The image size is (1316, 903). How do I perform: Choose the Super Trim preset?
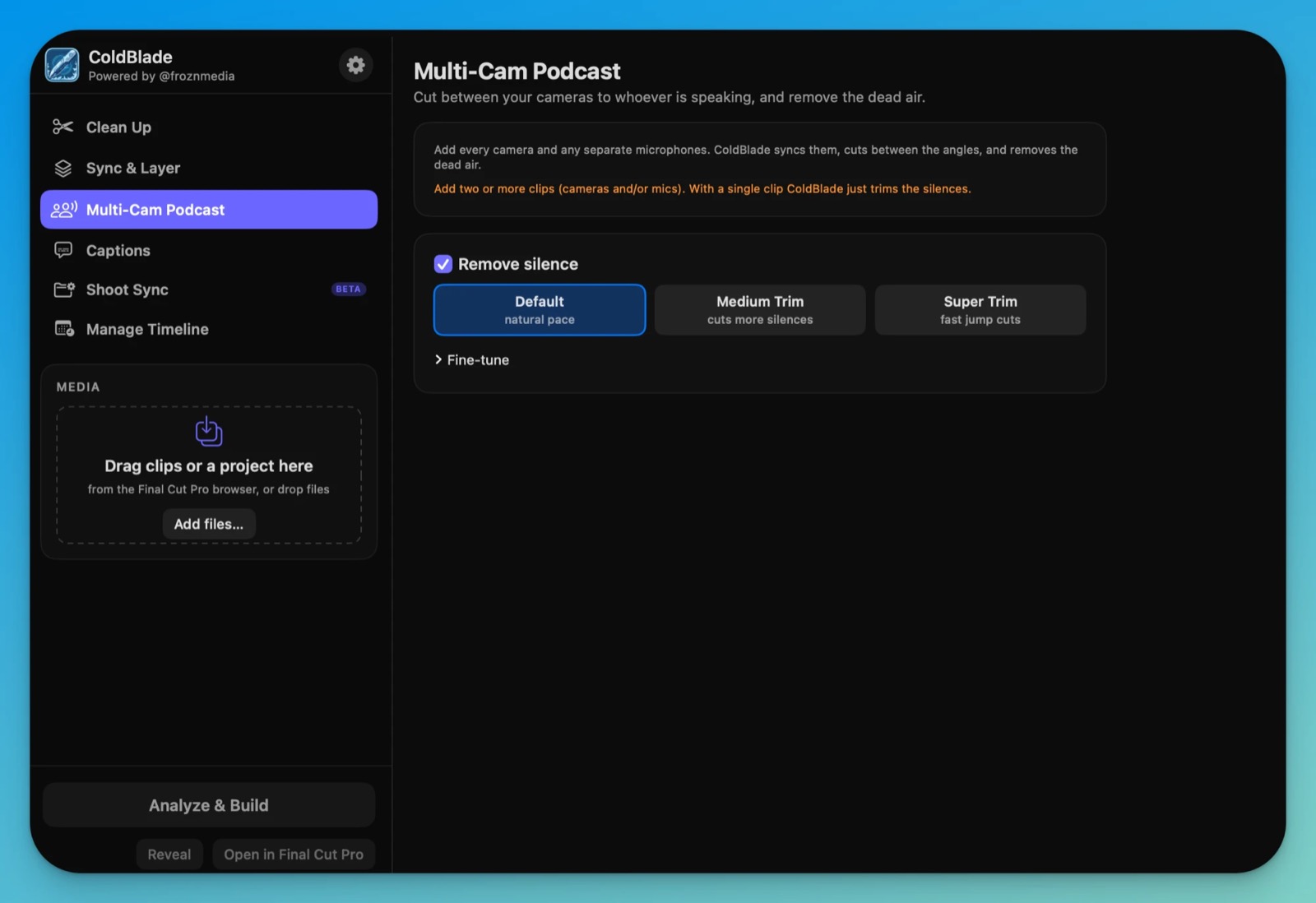(980, 310)
